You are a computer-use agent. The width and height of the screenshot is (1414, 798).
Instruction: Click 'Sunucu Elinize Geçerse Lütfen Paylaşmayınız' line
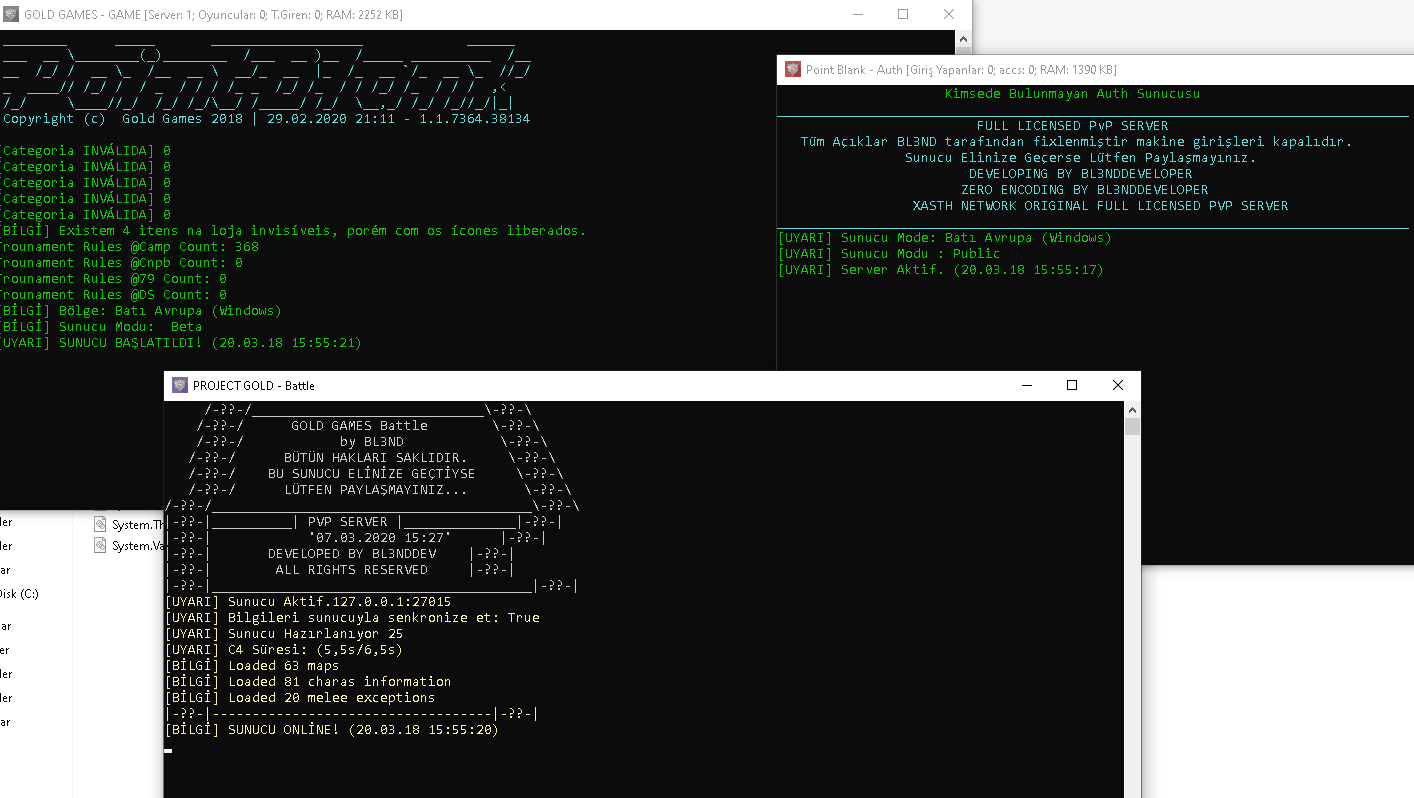click(x=1081, y=158)
